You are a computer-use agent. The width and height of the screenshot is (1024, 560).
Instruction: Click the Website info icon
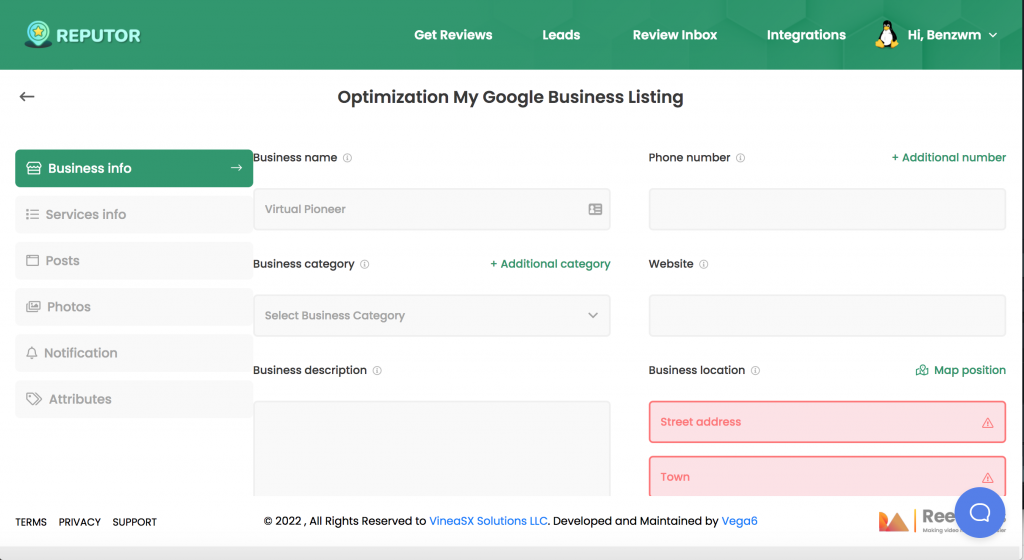point(704,265)
